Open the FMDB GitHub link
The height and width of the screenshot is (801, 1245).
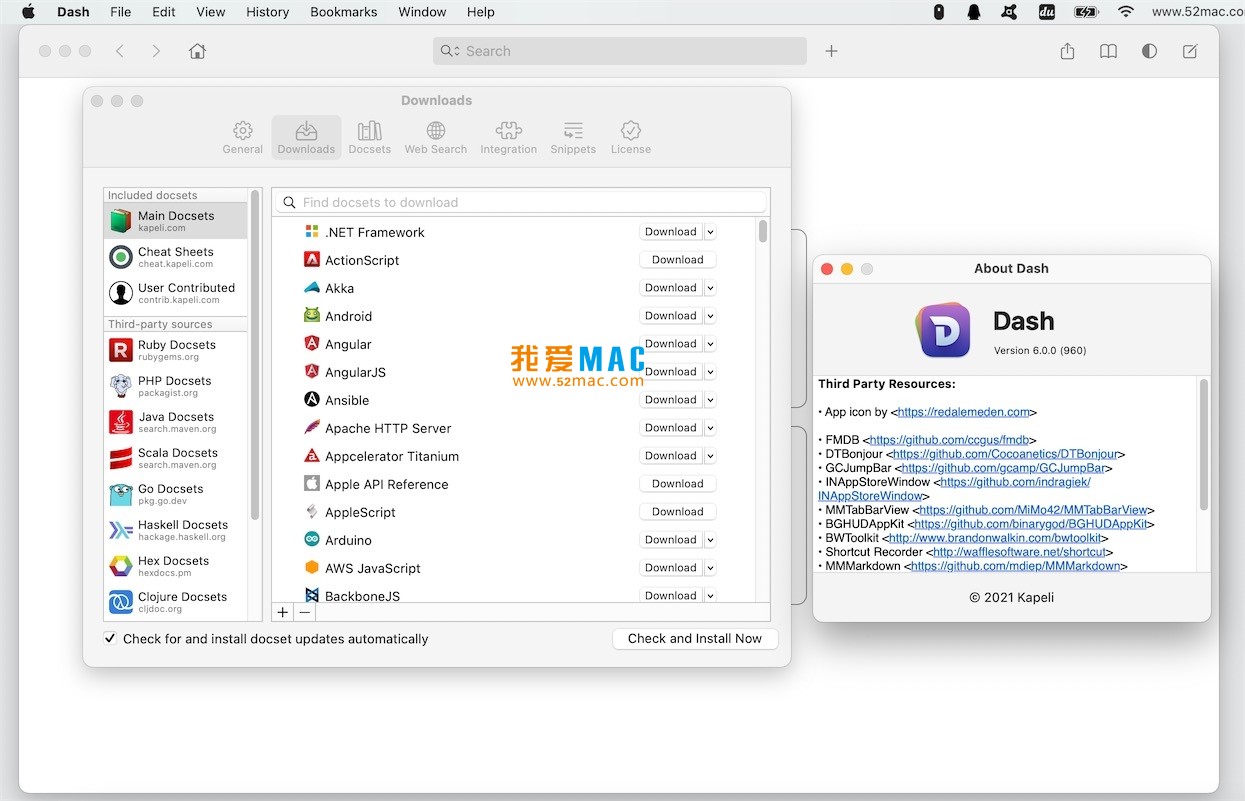pyautogui.click(x=950, y=440)
